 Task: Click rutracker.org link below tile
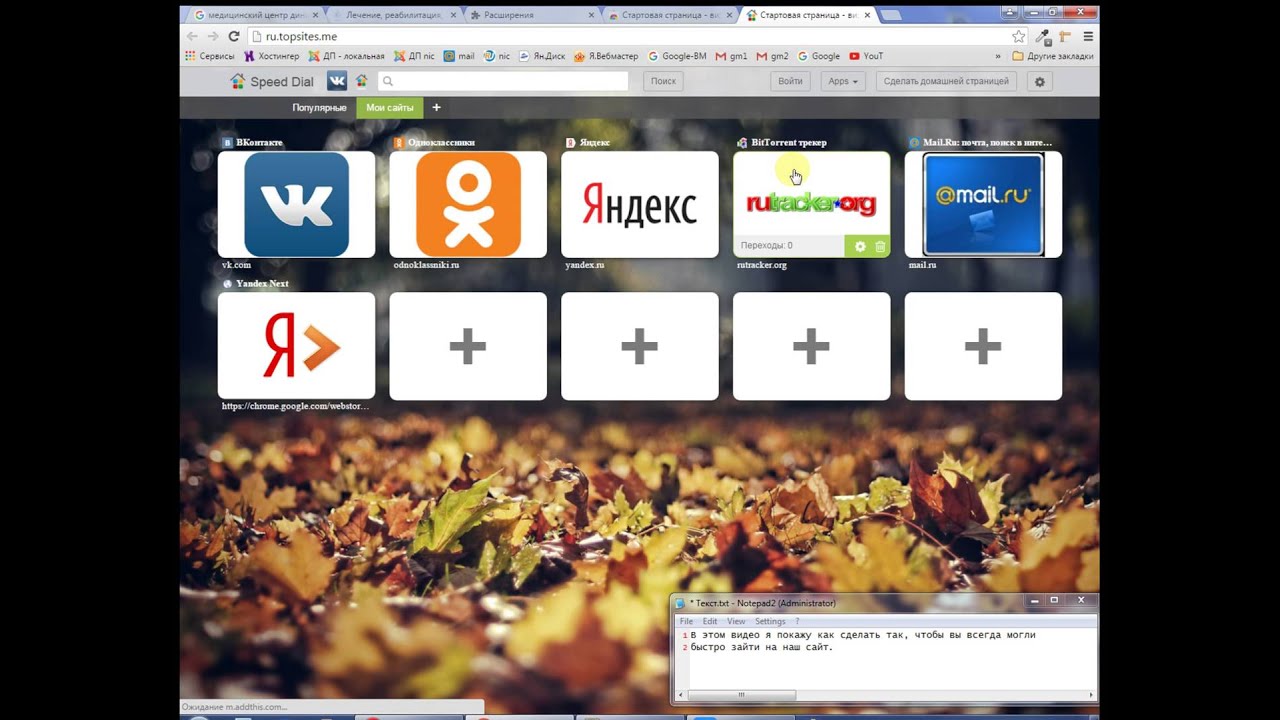[x=762, y=265]
